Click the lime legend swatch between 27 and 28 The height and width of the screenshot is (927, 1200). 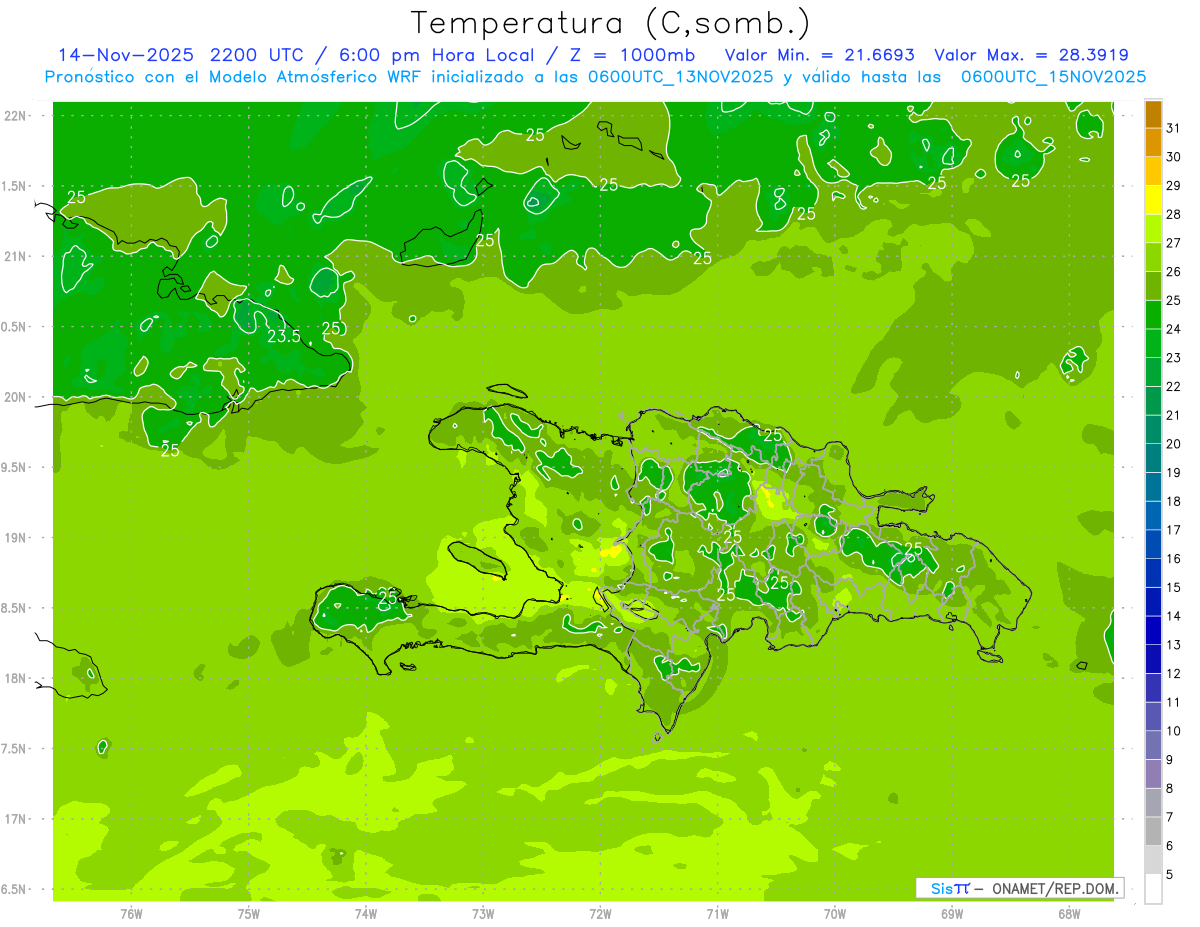click(x=1153, y=229)
